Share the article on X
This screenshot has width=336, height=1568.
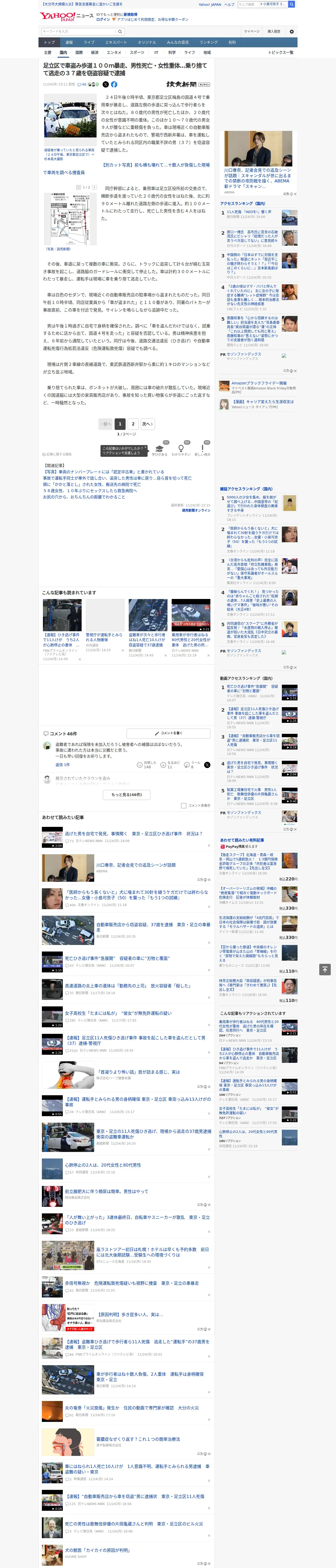point(105,85)
